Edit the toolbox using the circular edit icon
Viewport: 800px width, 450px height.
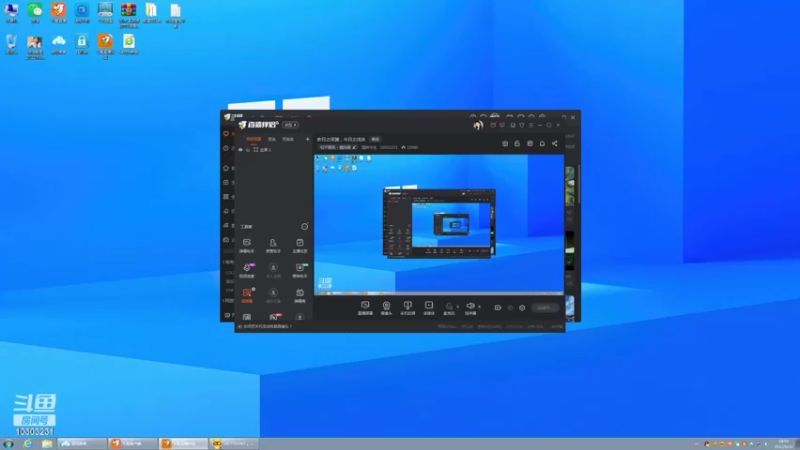pyautogui.click(x=305, y=227)
